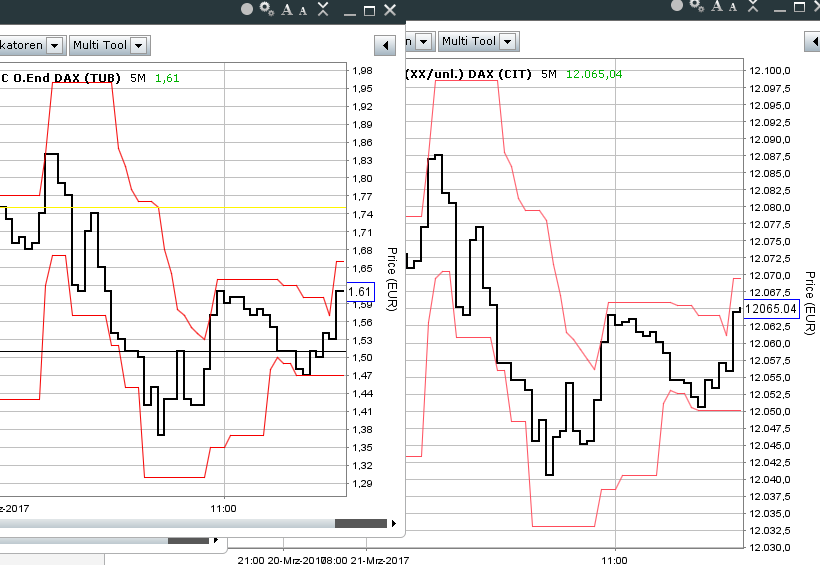The image size is (820, 565).
Task: Open gear settings in the TUB chart window
Action: point(267,9)
